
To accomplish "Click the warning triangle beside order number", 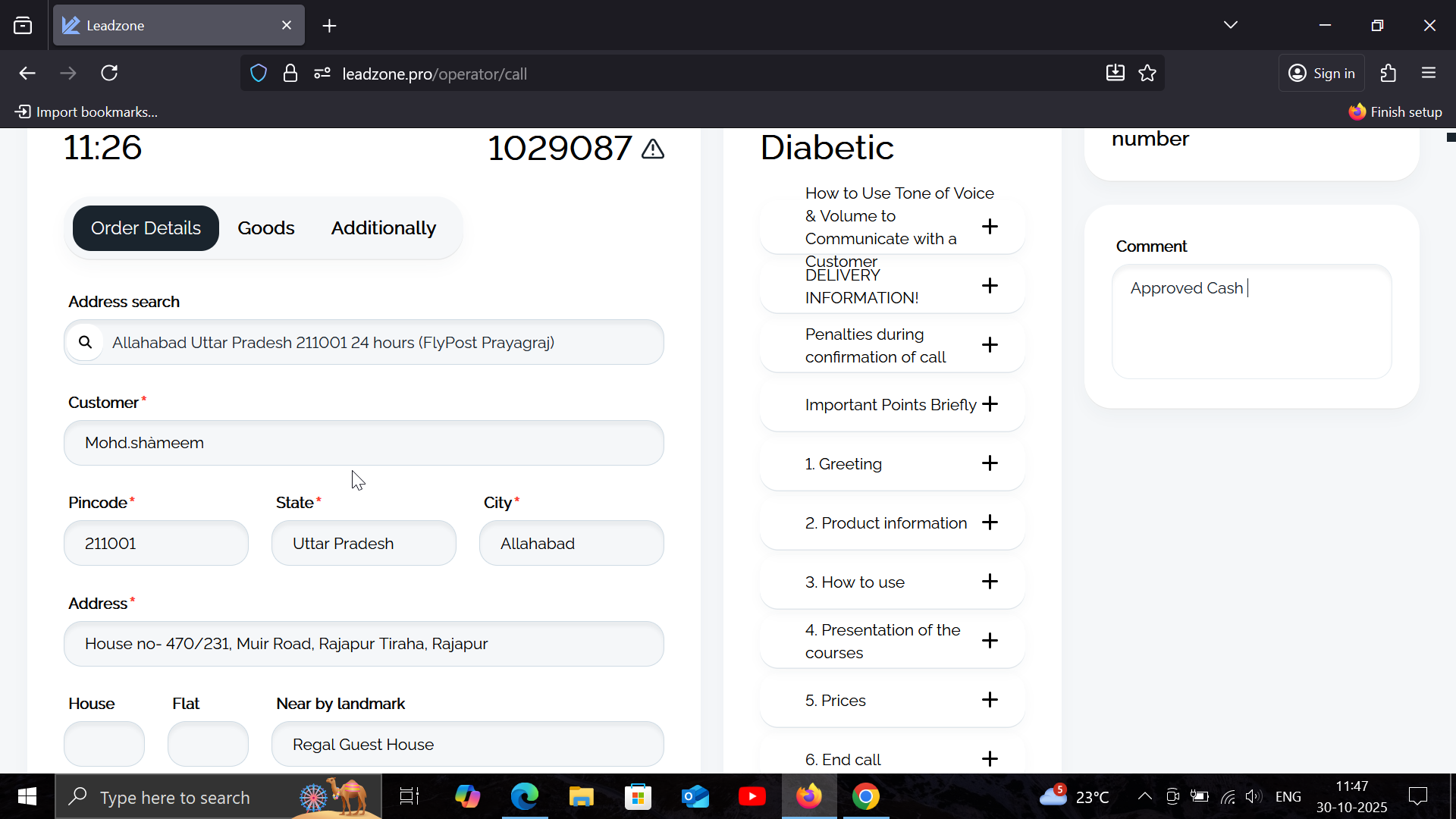I will (653, 149).
